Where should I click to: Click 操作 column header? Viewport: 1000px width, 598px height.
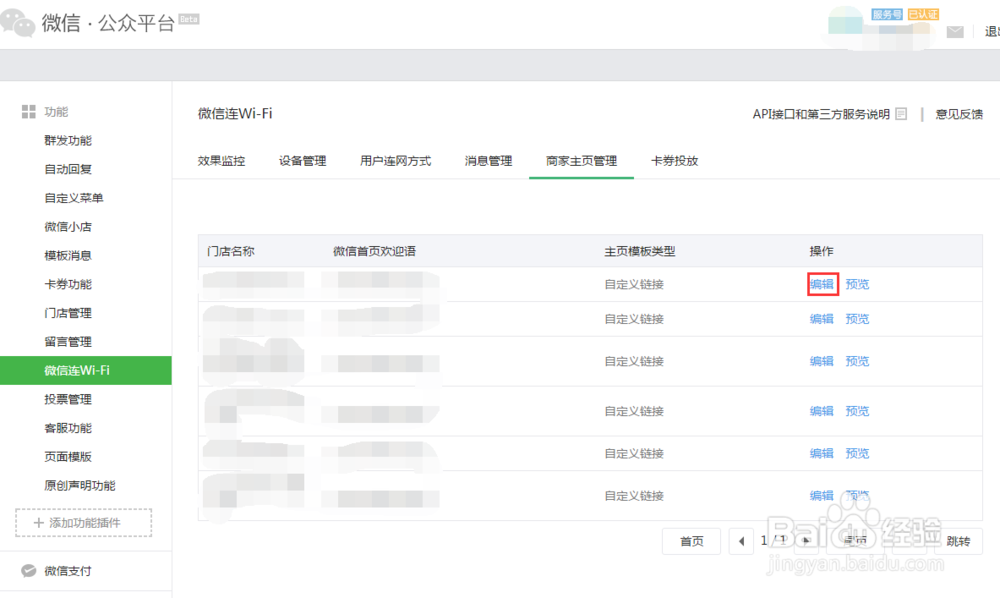point(821,251)
